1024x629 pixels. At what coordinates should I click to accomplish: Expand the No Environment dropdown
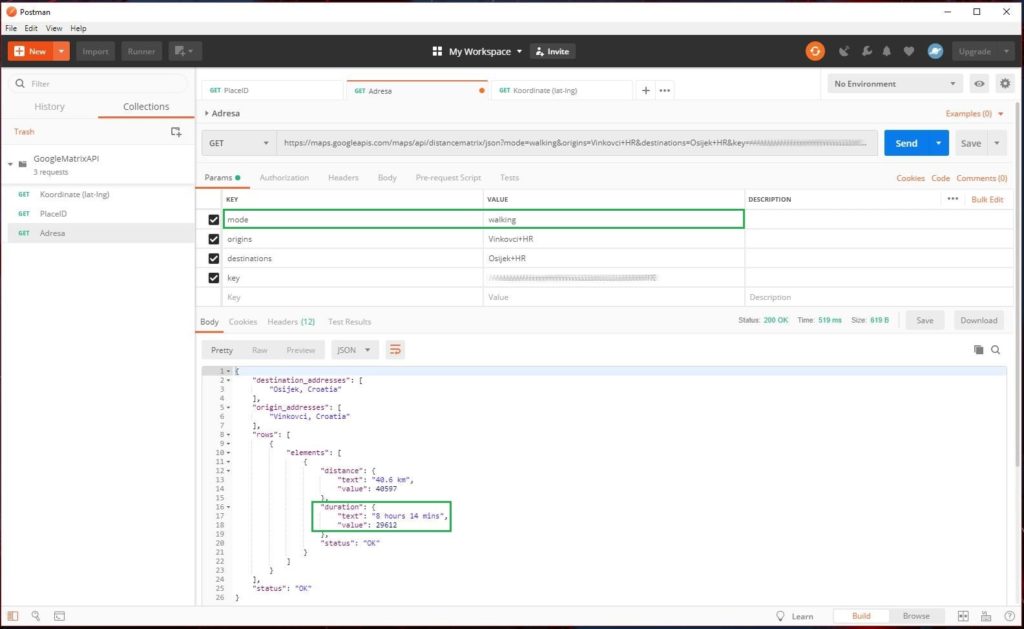coord(895,84)
